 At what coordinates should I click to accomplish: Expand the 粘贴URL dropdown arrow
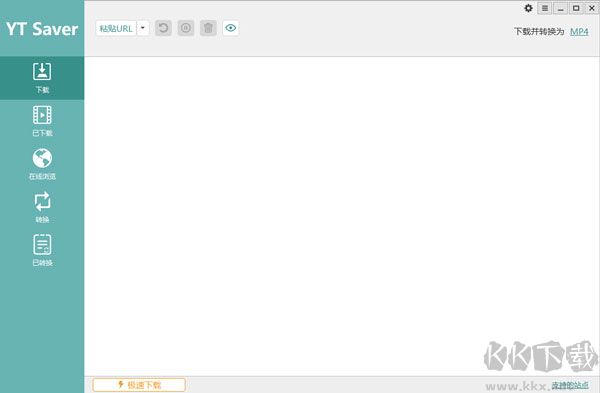click(x=143, y=28)
